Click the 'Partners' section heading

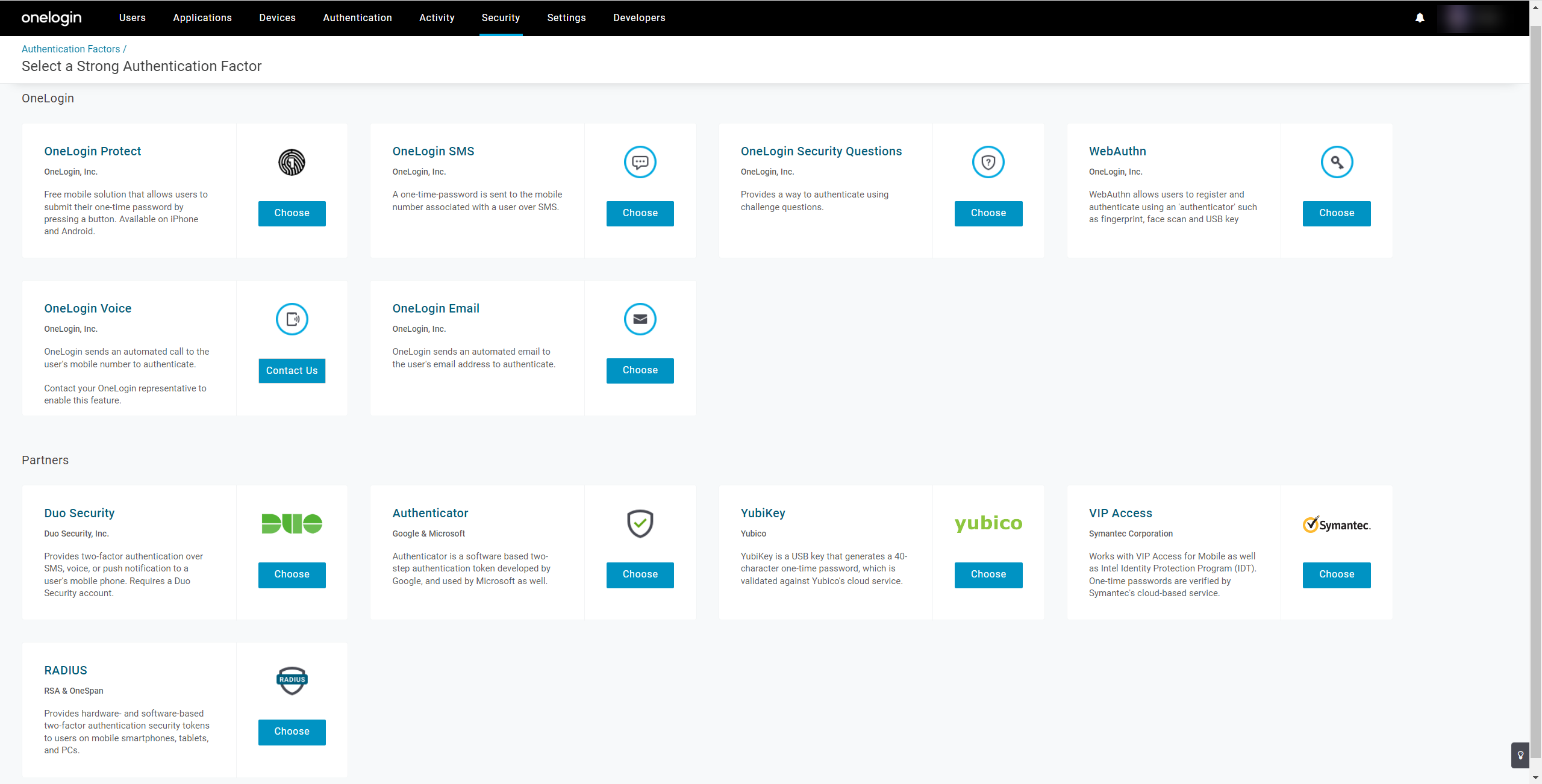tap(45, 460)
